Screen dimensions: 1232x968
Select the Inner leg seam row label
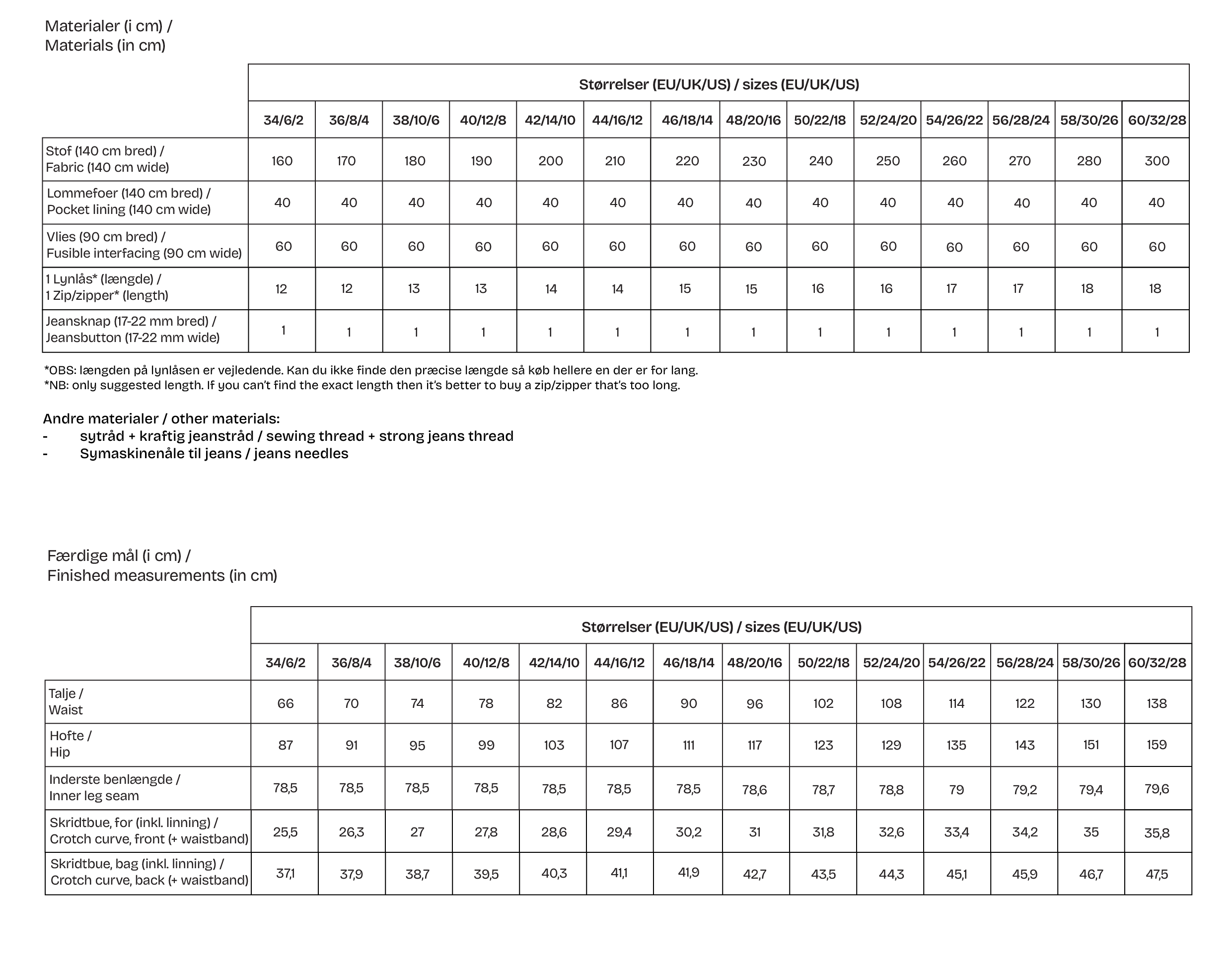[x=94, y=796]
